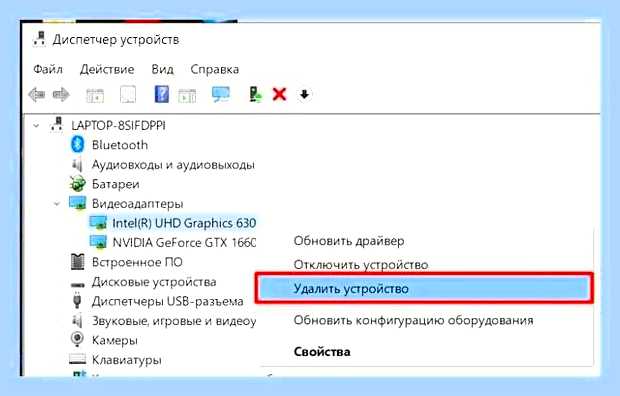This screenshot has width=620, height=396.
Task: Click the Клавиатуры keyboard icon
Action: point(78,359)
